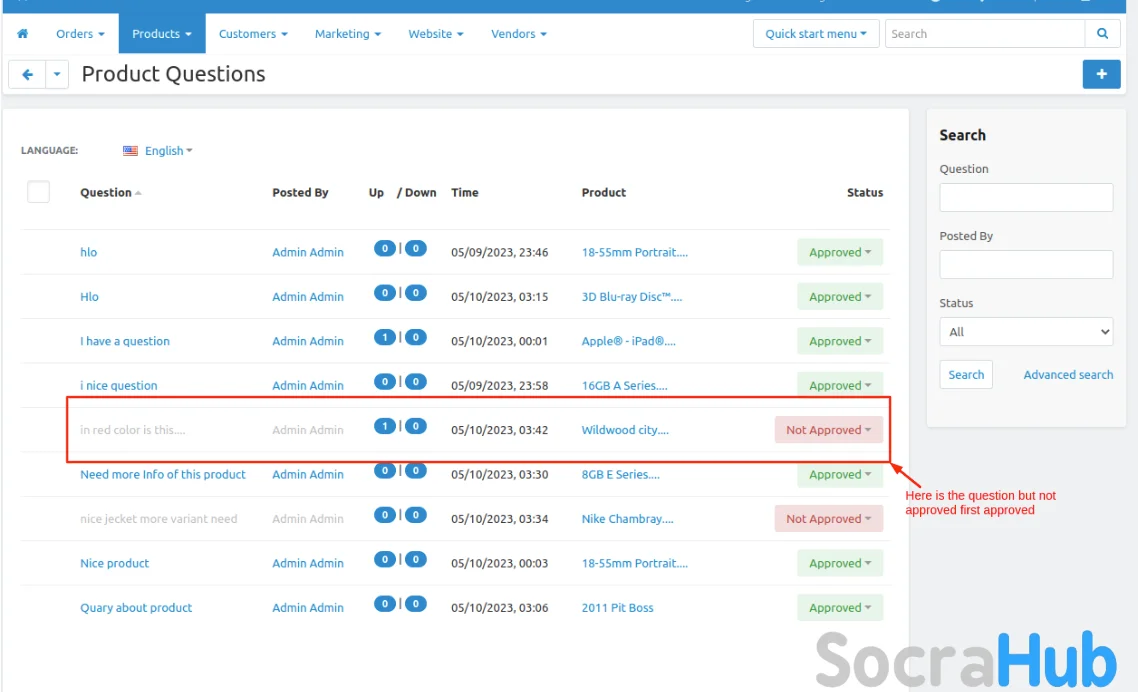The image size is (1138, 692).
Task: Click the search magnifier icon in top bar
Action: [1102, 34]
